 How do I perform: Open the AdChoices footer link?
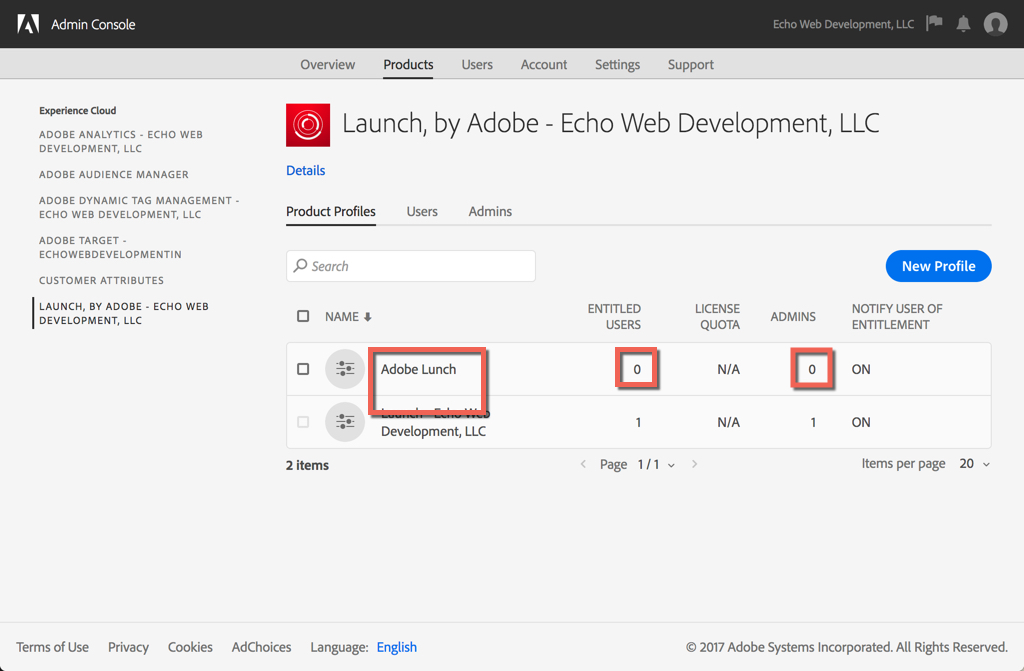point(261,647)
